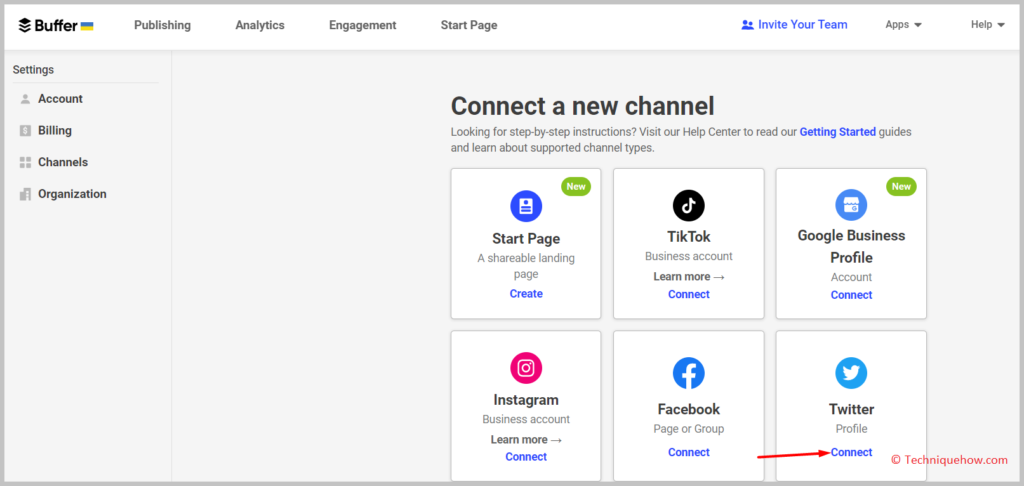Click the Buffer logo icon
The width and height of the screenshot is (1024, 486).
pyautogui.click(x=25, y=25)
